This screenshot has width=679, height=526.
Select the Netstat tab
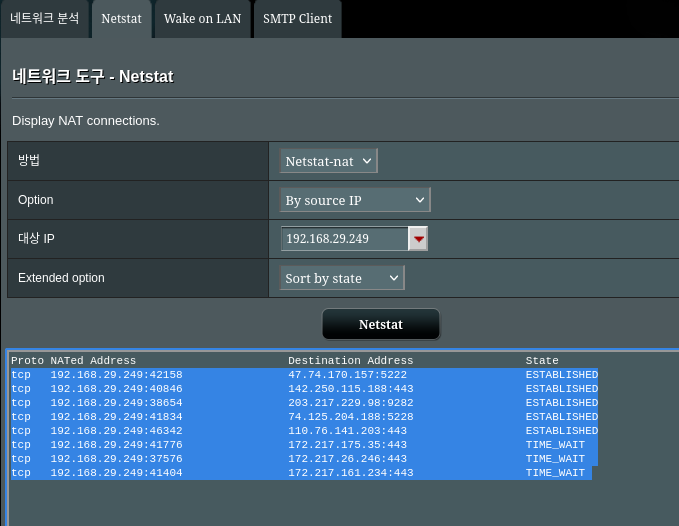122,19
